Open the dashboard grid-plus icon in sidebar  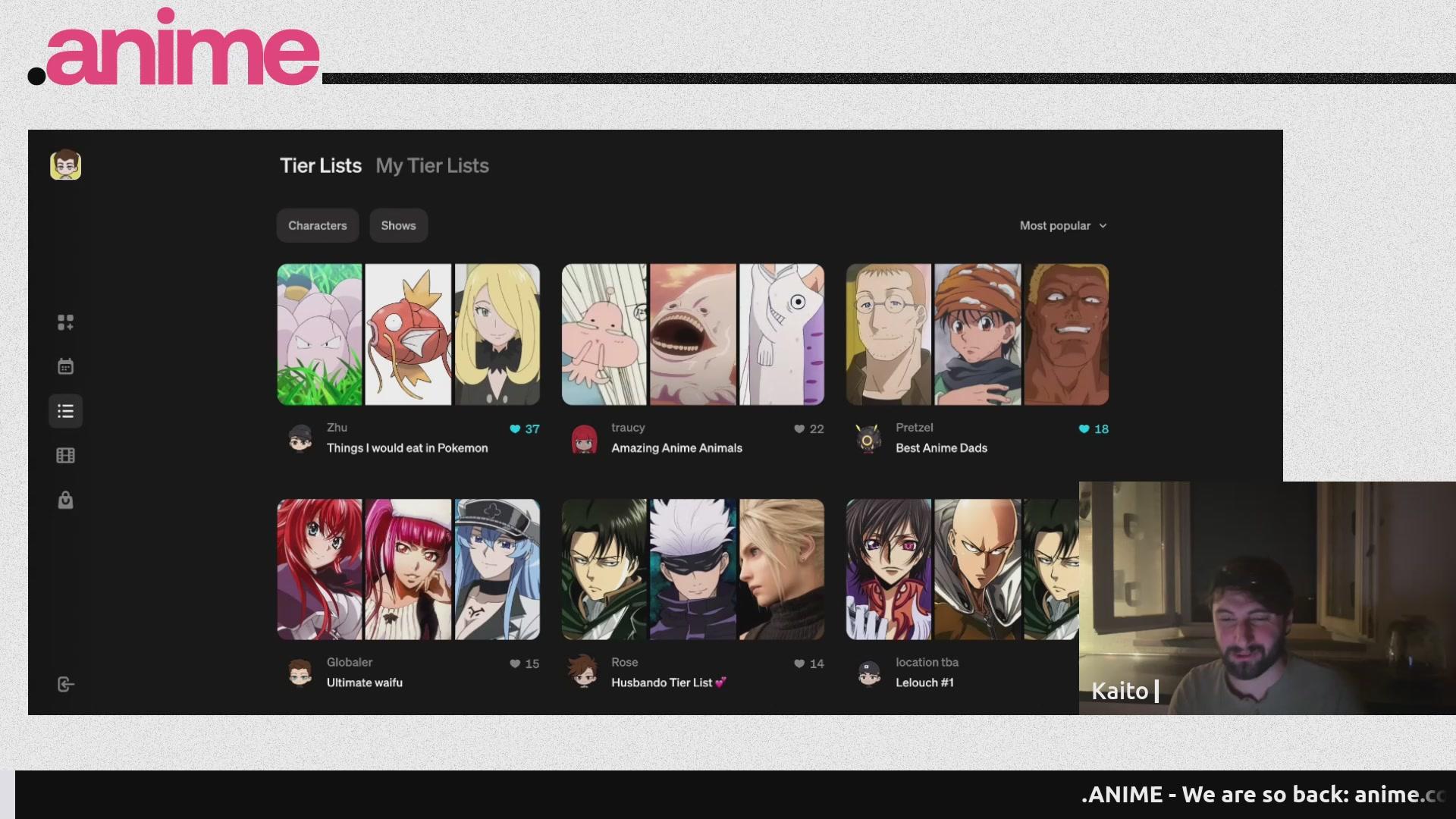click(66, 322)
